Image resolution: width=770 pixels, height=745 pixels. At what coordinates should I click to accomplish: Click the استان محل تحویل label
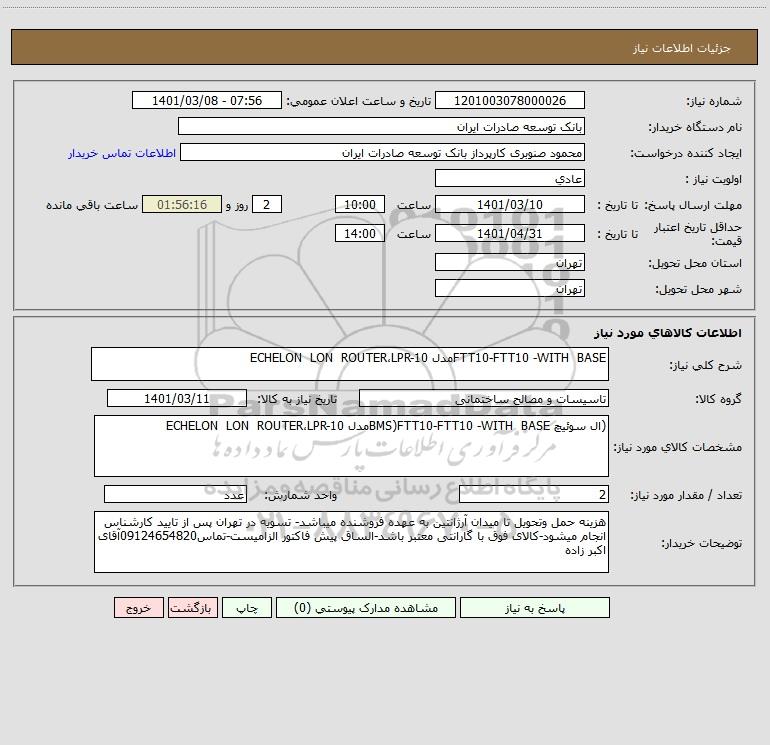[x=695, y=263]
